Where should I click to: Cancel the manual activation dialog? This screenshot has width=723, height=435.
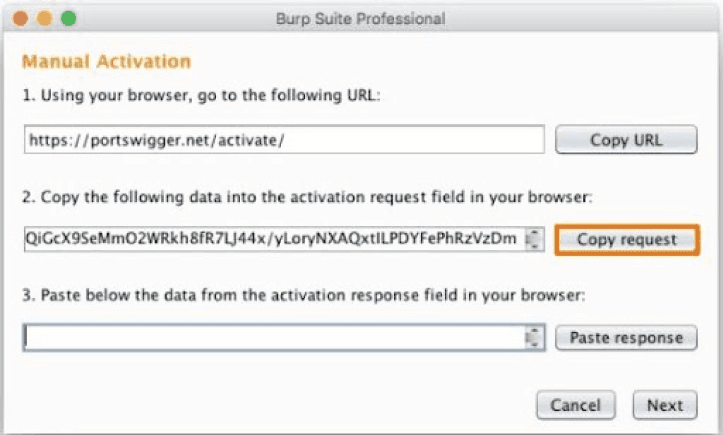(575, 405)
